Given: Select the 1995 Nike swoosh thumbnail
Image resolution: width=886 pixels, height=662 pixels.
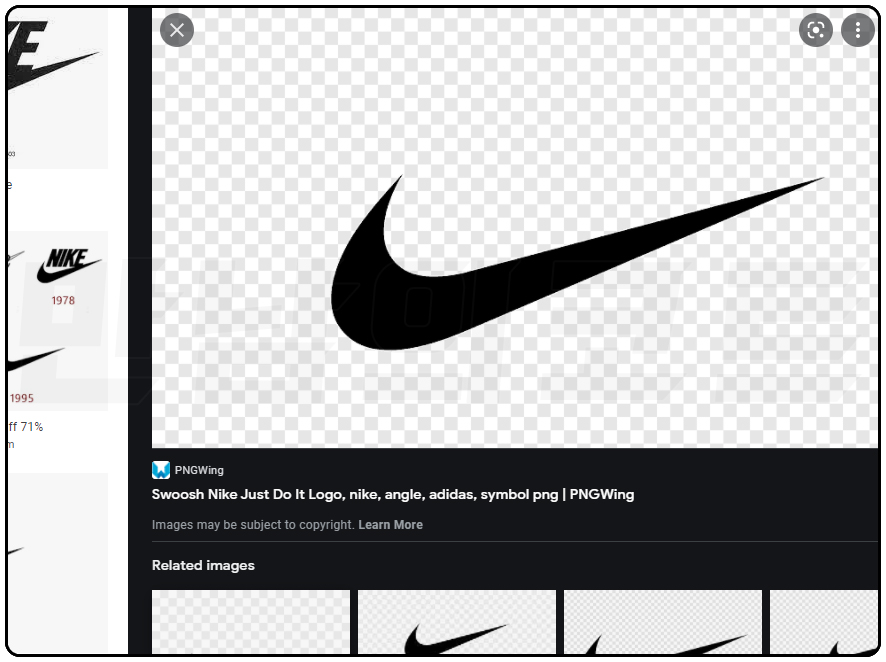Looking at the screenshot, I should [35, 362].
